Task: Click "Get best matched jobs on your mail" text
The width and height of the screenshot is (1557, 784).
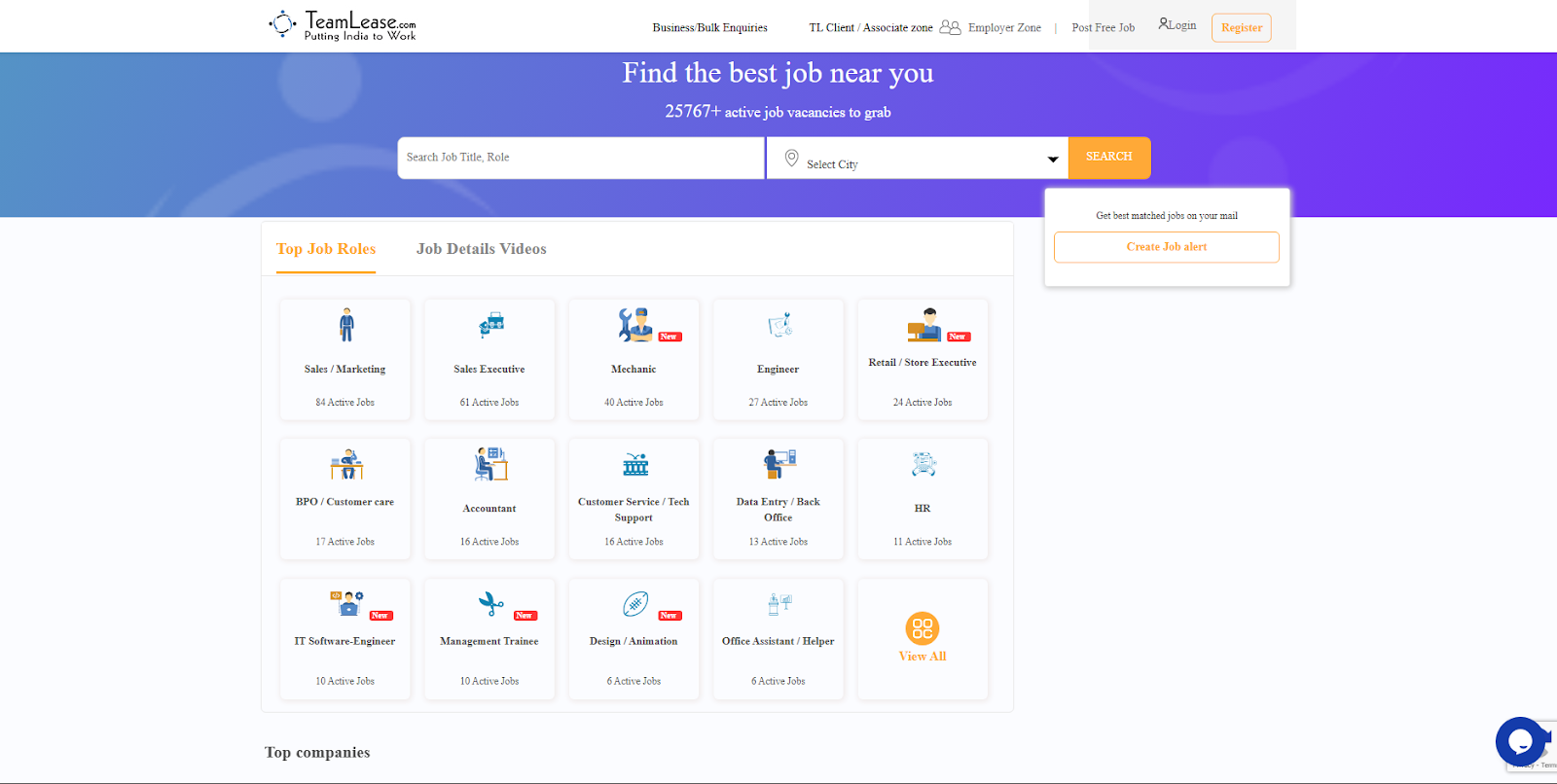Action: (1167, 216)
